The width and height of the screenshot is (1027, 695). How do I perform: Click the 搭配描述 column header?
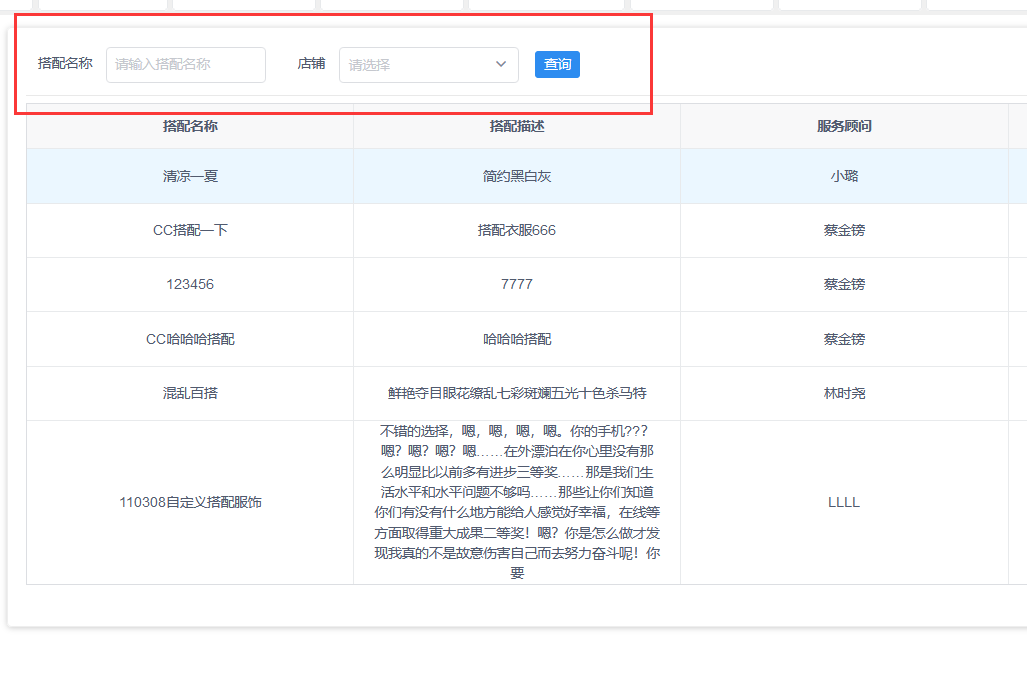click(x=517, y=127)
